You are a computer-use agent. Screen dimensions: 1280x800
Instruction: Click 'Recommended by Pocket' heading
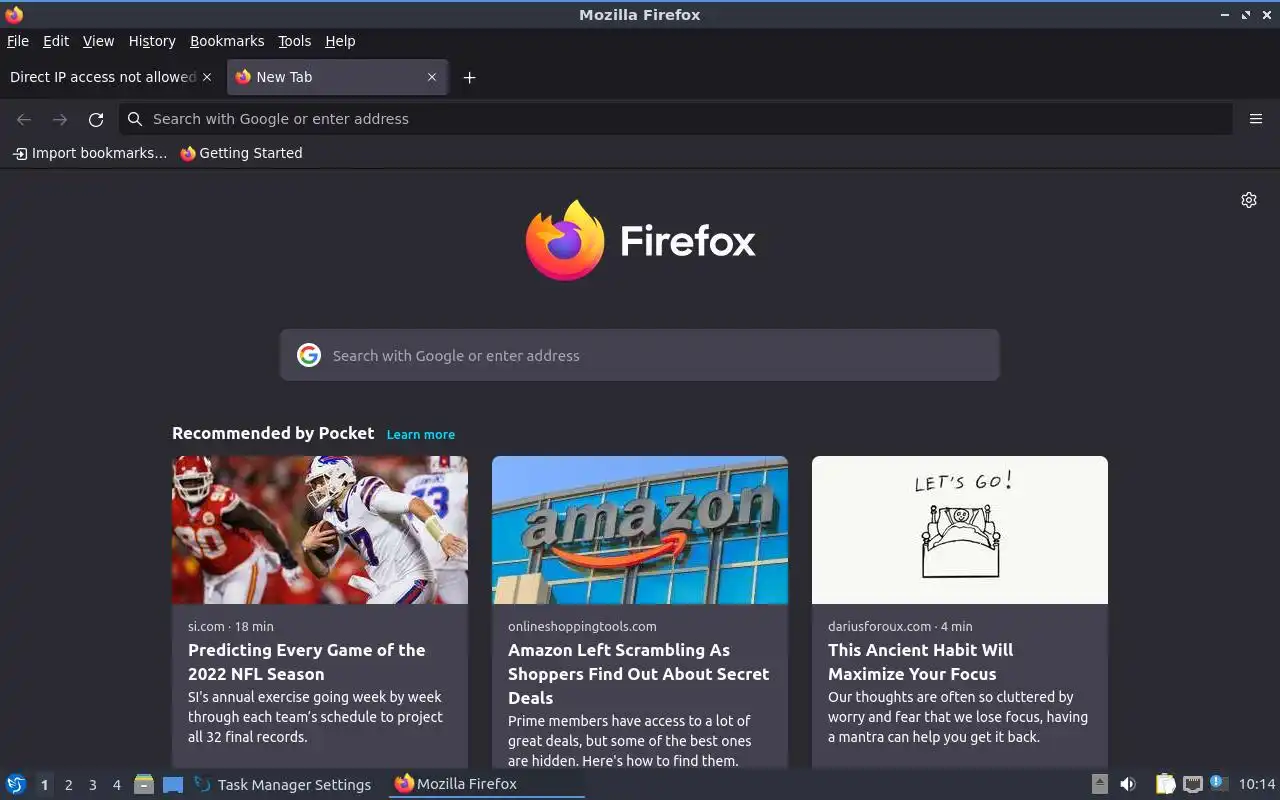(x=273, y=433)
